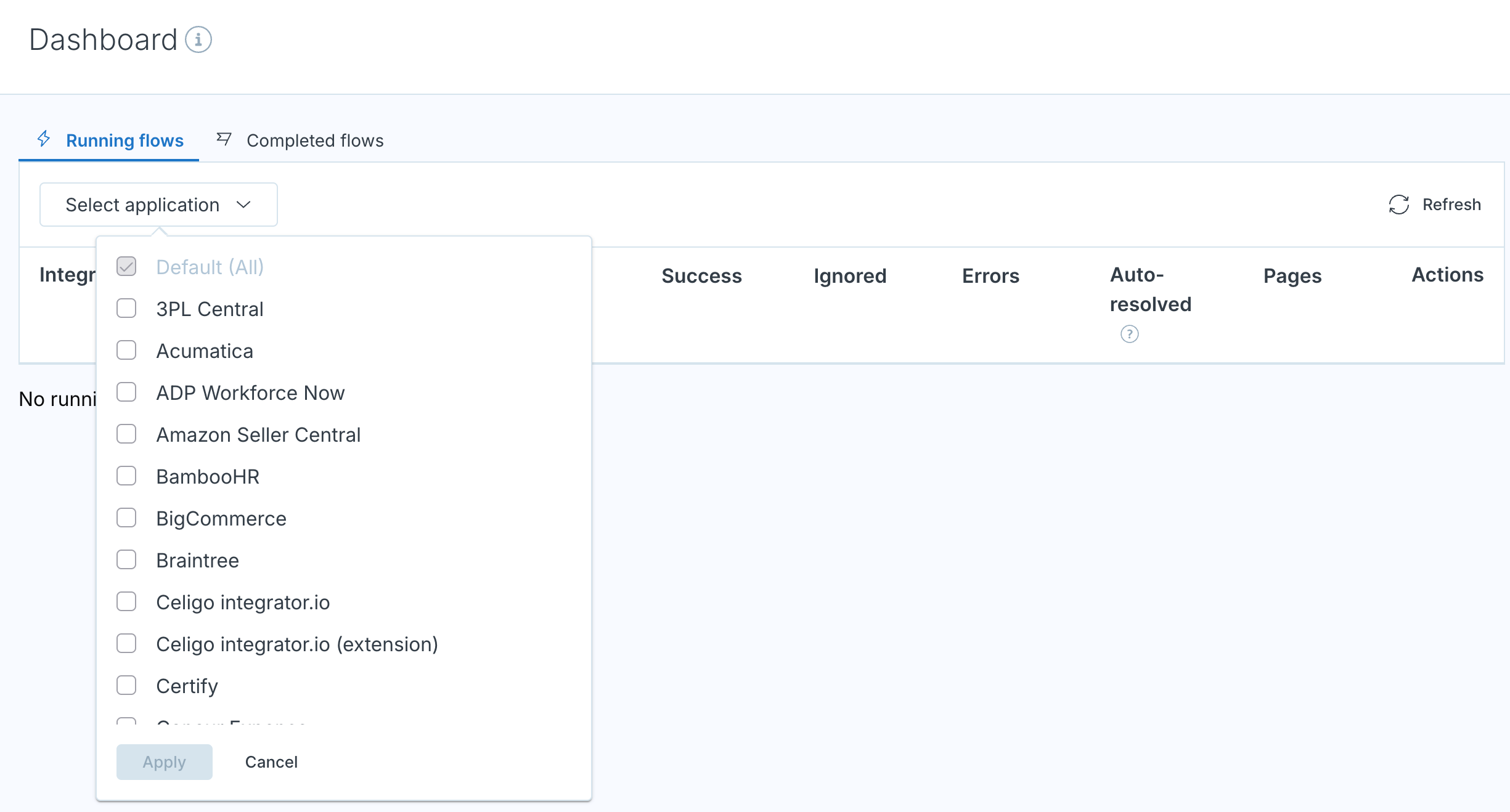Click the Pages column header
The height and width of the screenshot is (812, 1510).
tap(1292, 276)
